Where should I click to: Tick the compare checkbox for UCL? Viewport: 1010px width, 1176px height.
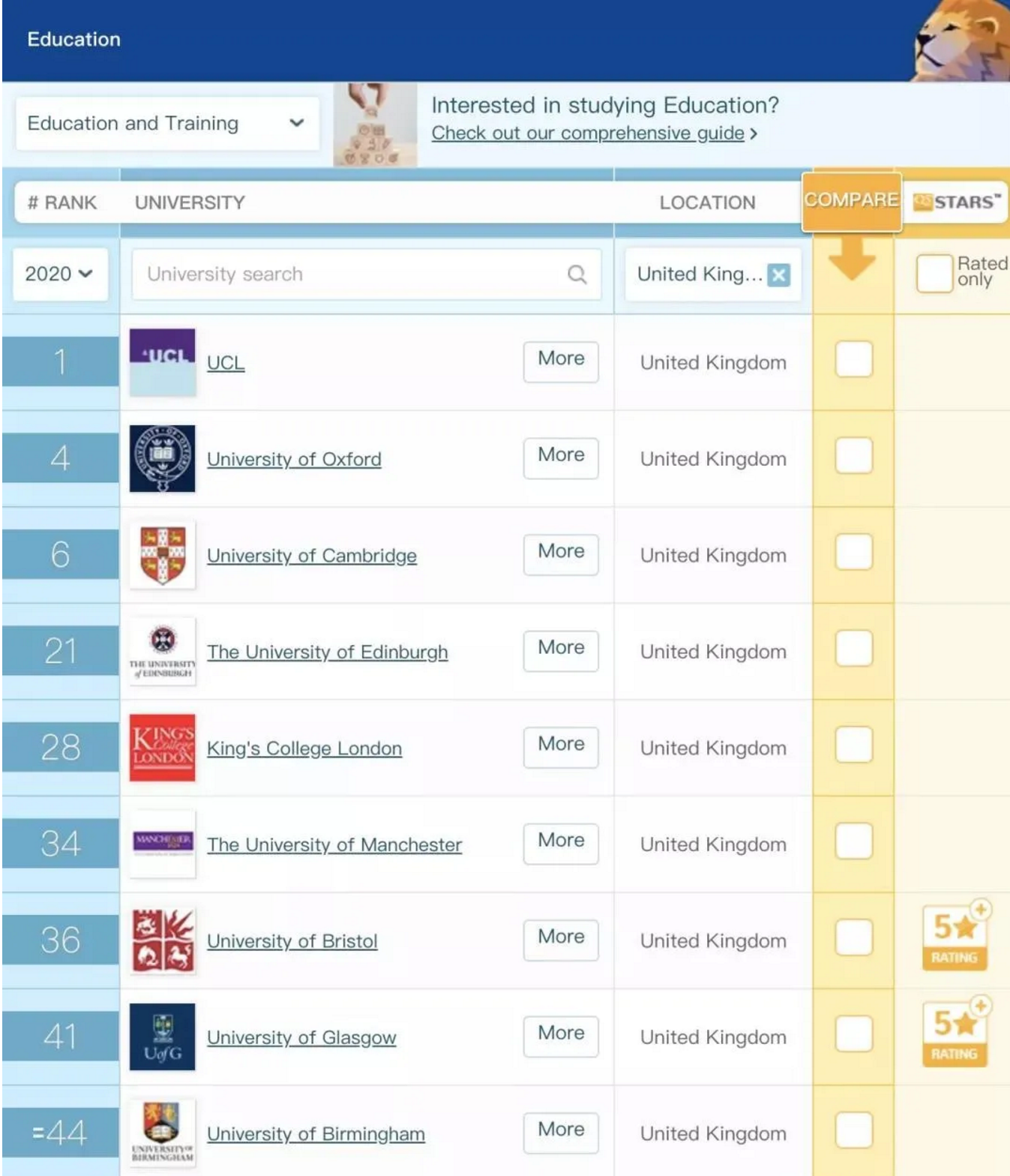tap(853, 359)
